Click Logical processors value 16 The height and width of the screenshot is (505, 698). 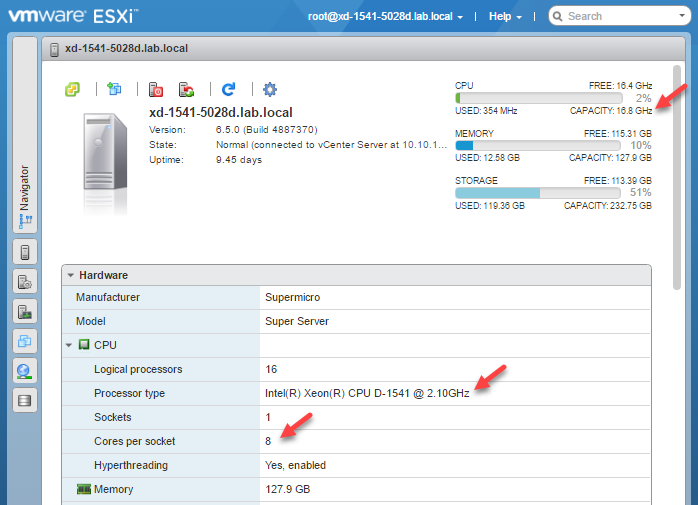point(271,369)
